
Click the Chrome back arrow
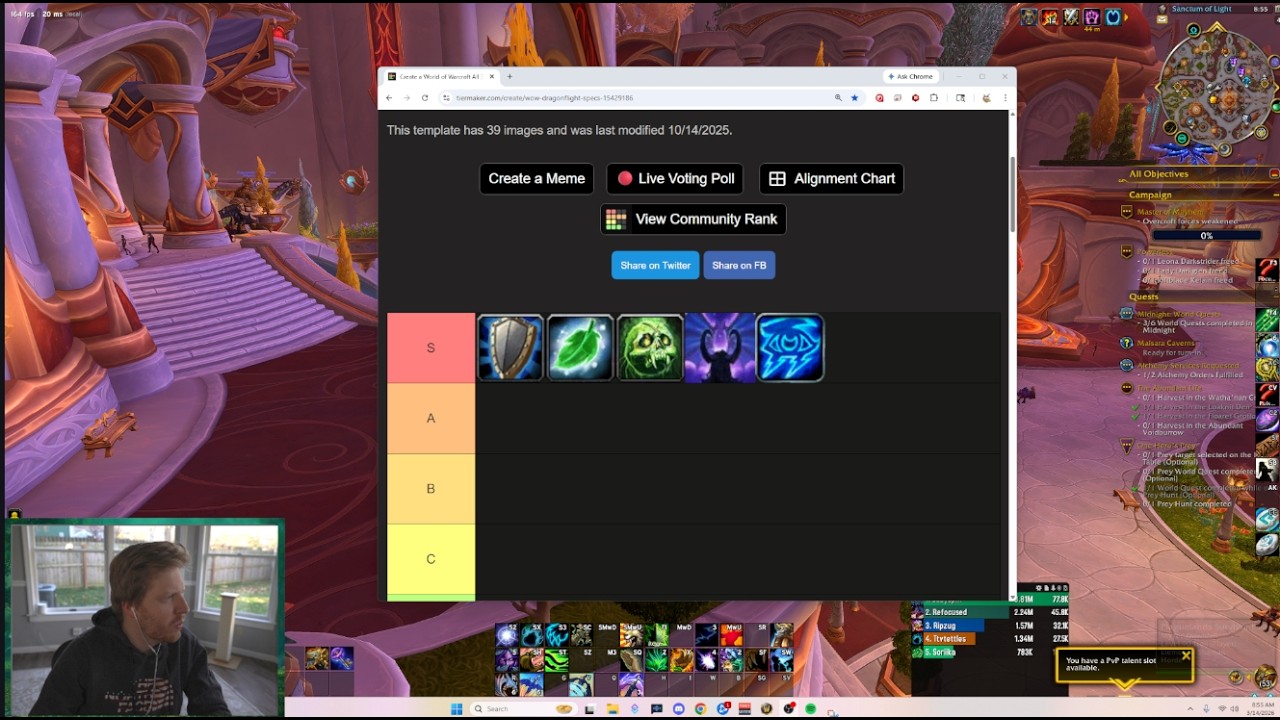tap(389, 98)
